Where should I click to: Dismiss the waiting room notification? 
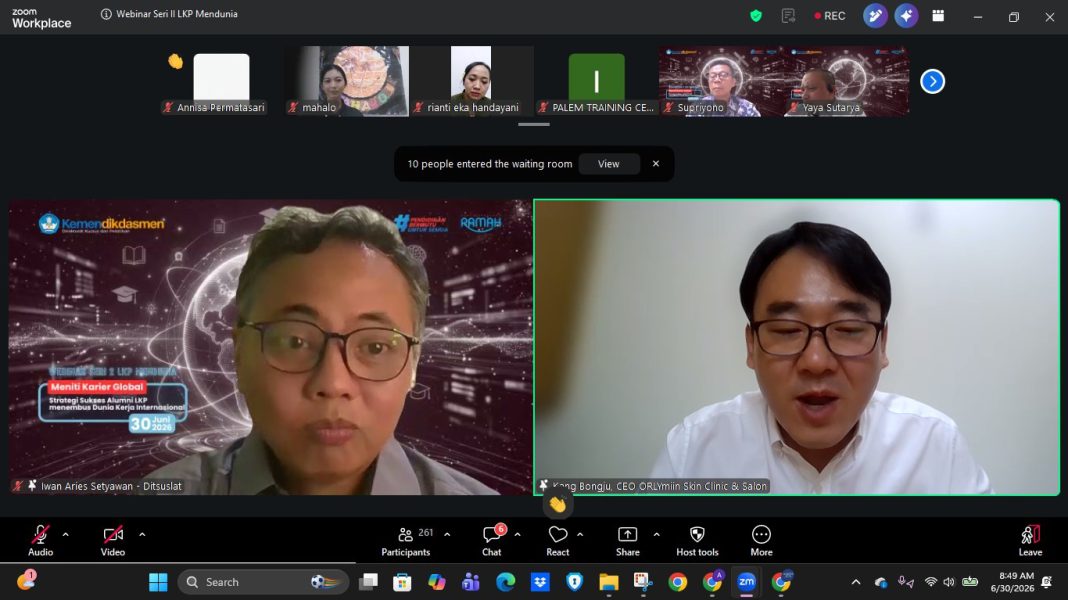point(656,164)
